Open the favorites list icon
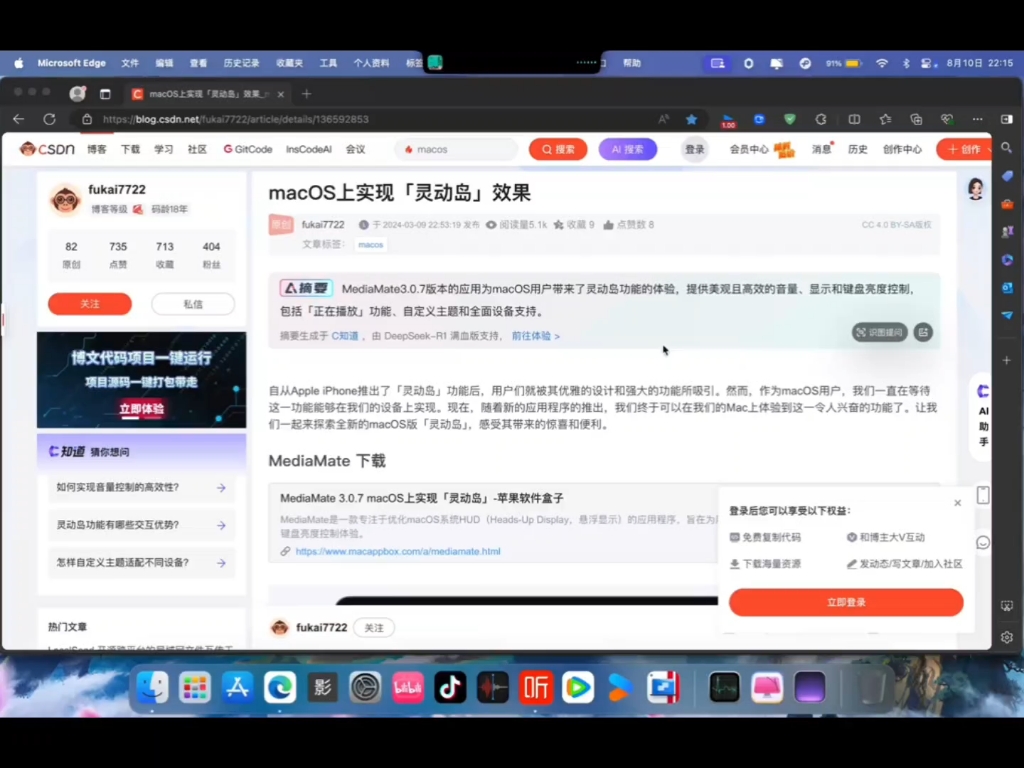The image size is (1024, 768). 885,119
